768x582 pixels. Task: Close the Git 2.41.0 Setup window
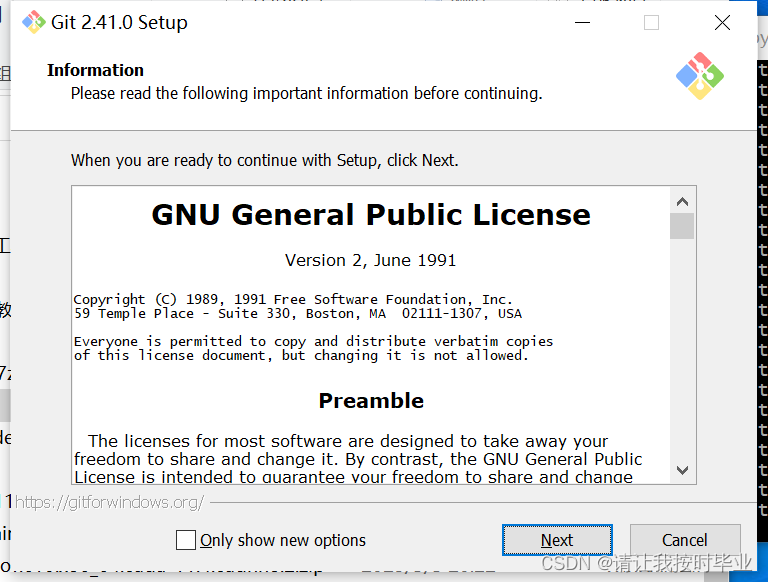point(722,23)
